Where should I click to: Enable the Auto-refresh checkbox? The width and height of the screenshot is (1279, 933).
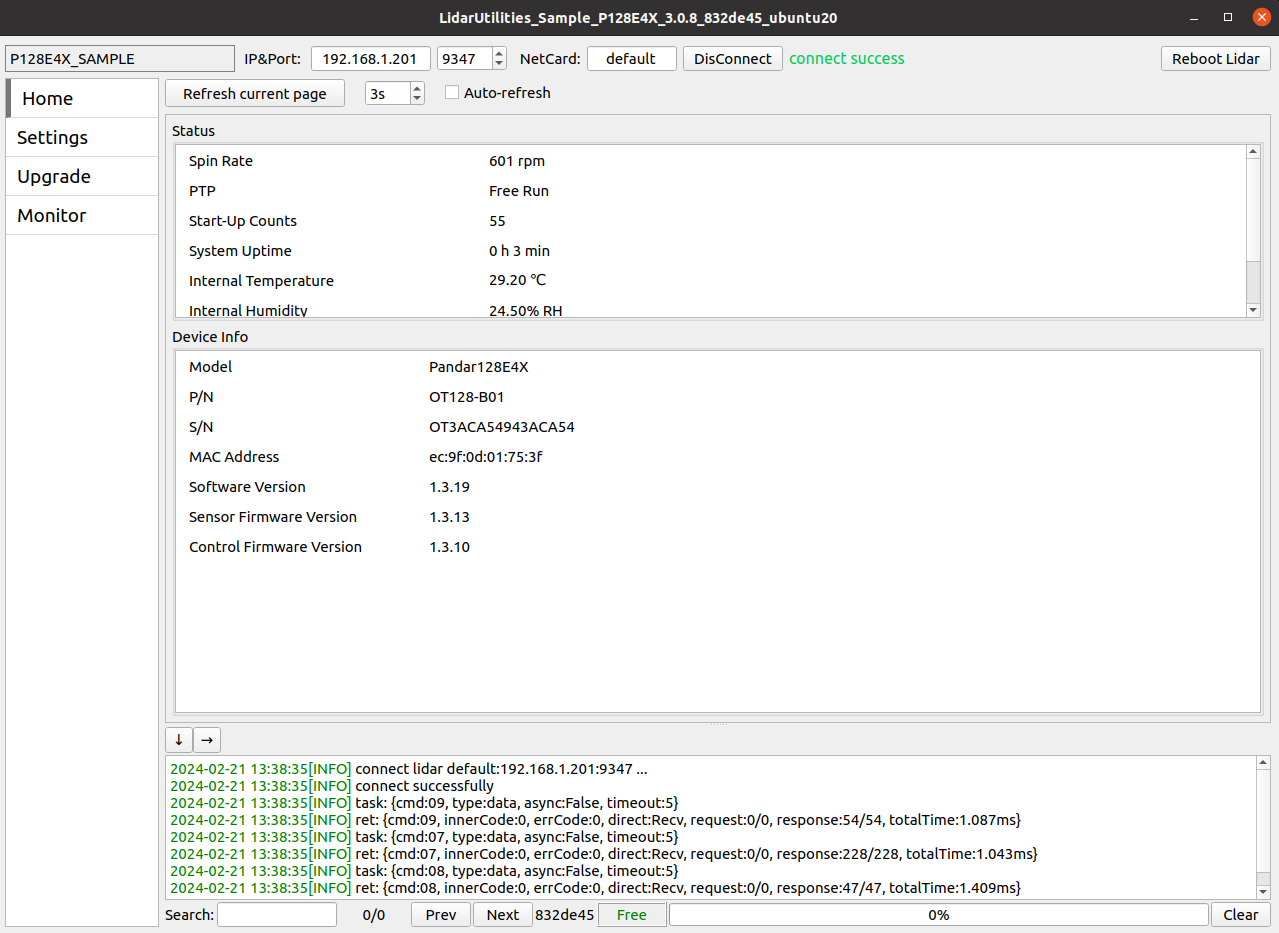coord(452,93)
